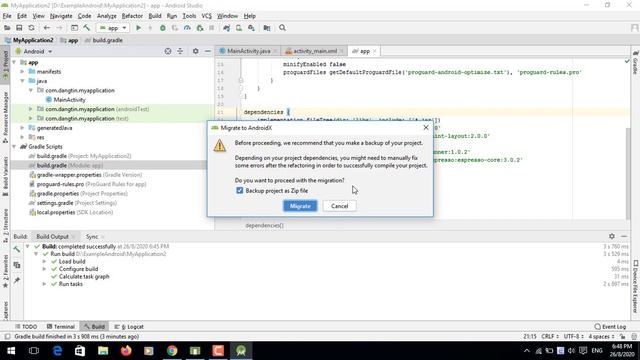Click the Profile app toolbar icon
The width and height of the screenshot is (640, 360).
point(187,28)
